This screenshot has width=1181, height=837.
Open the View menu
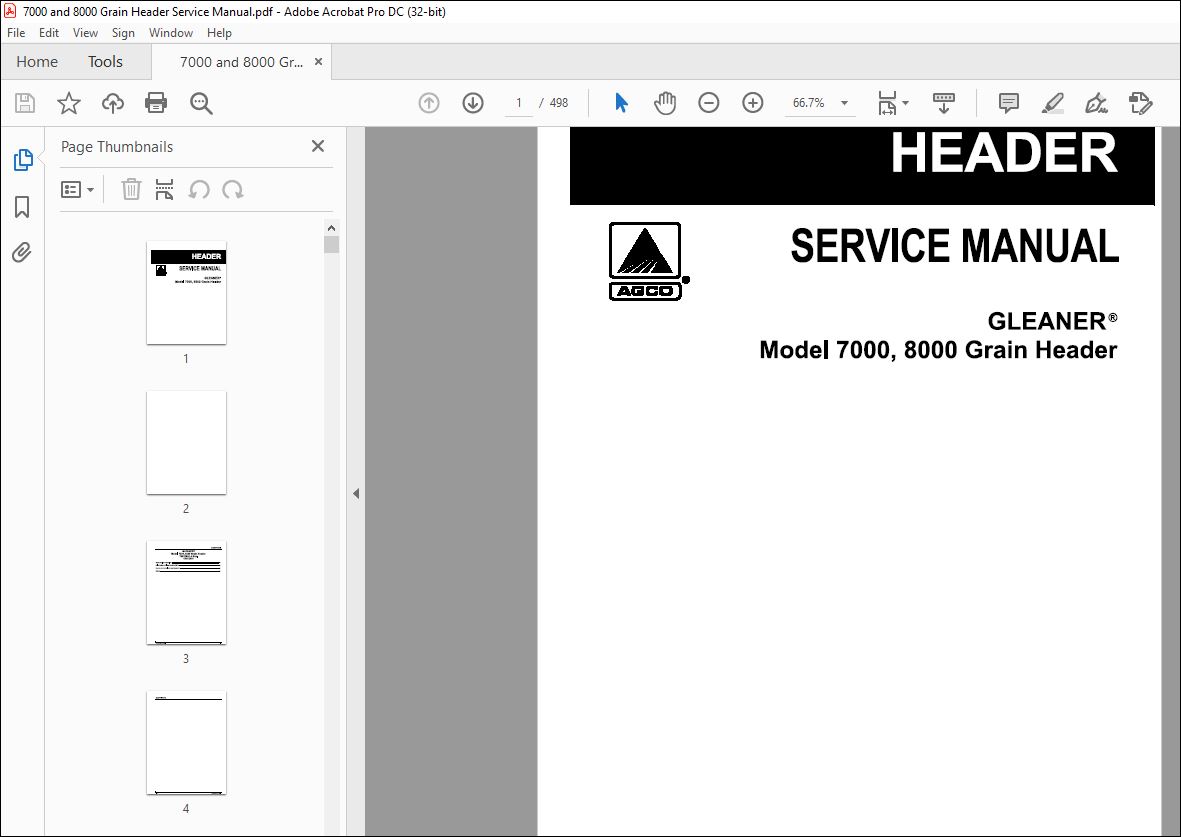85,32
